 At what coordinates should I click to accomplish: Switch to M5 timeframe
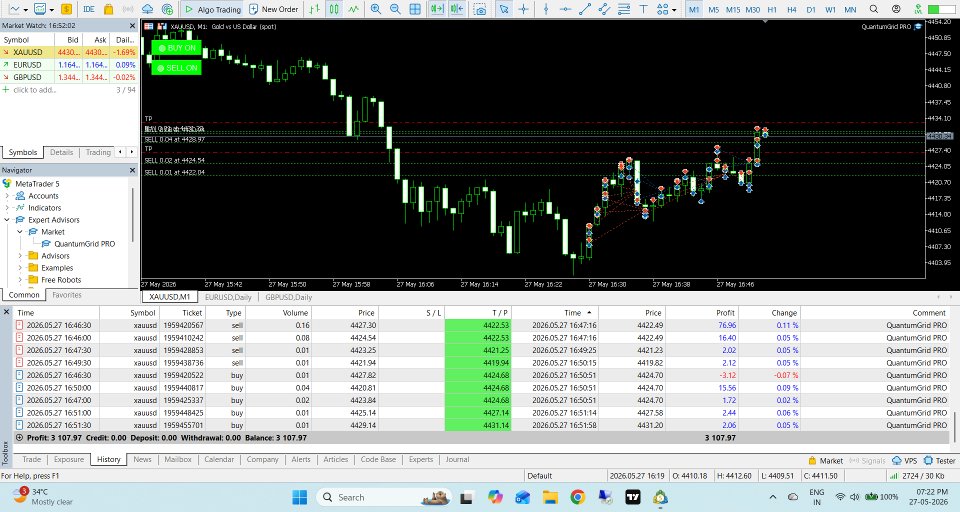point(713,9)
